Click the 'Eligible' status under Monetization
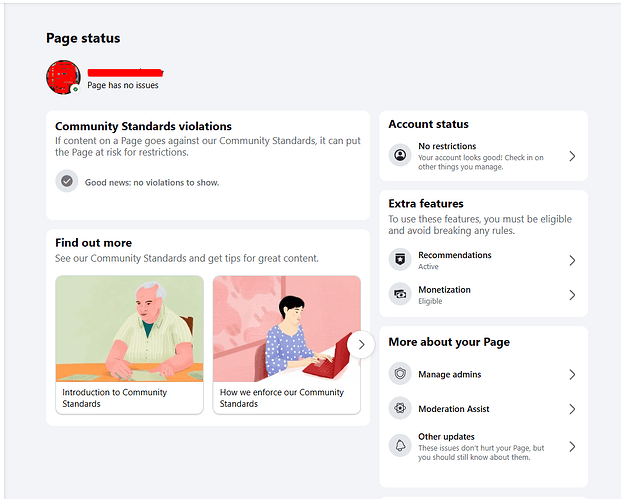621x499 pixels. [430, 301]
